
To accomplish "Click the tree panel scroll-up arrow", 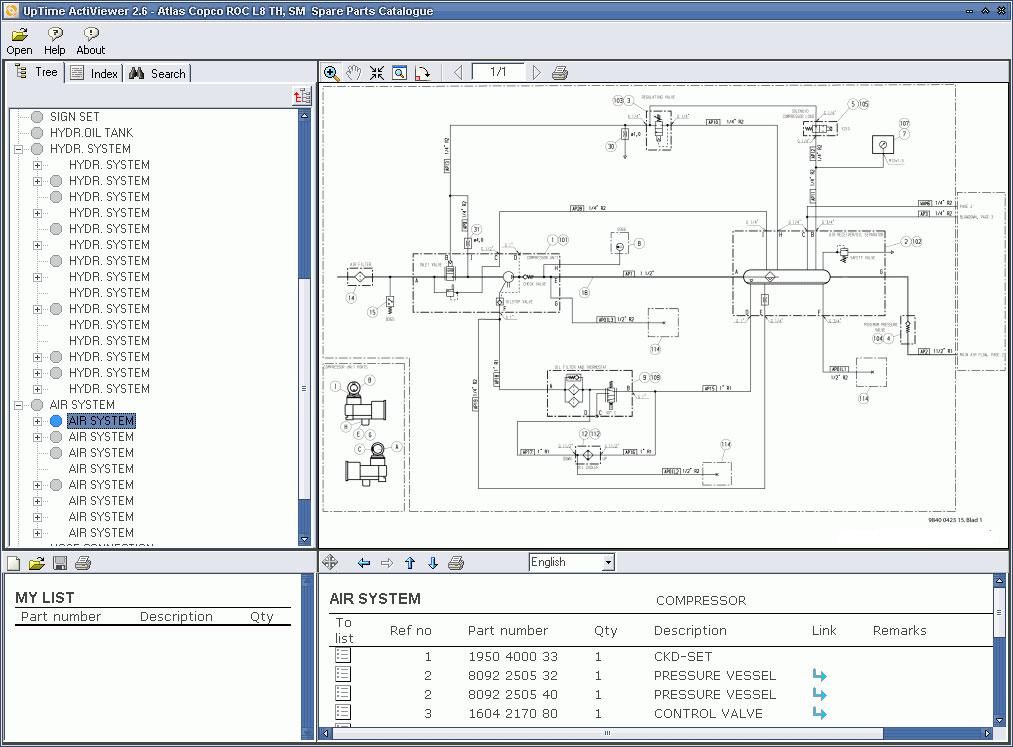I will (x=304, y=116).
